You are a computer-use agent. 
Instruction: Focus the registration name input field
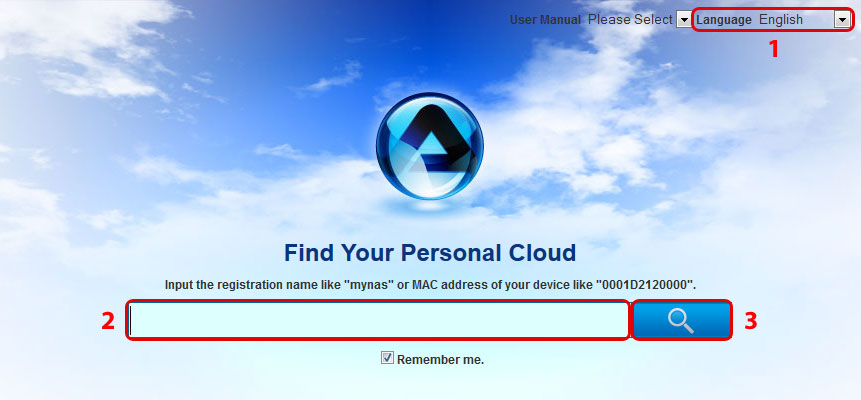coord(378,320)
